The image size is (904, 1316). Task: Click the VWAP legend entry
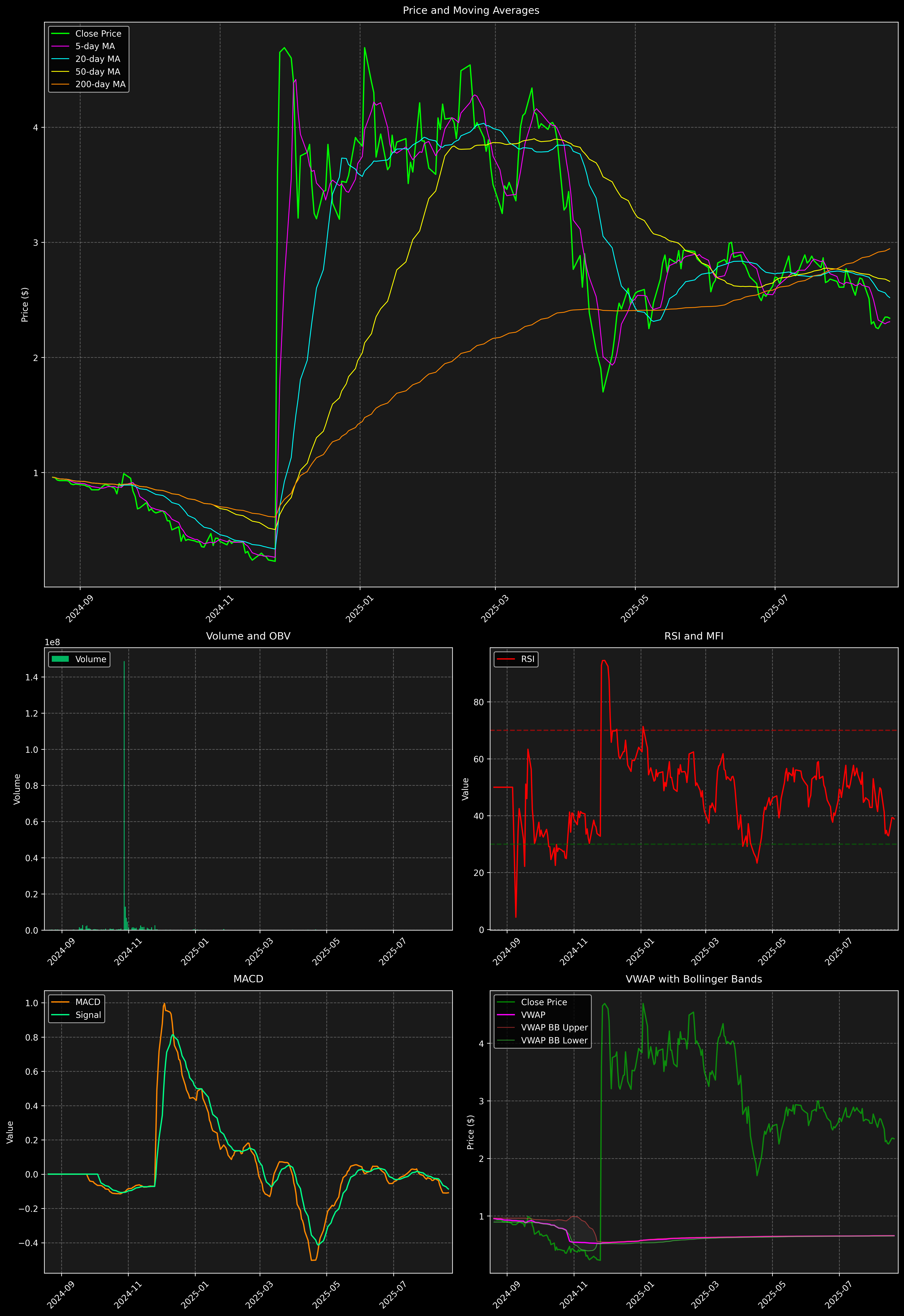(533, 1015)
